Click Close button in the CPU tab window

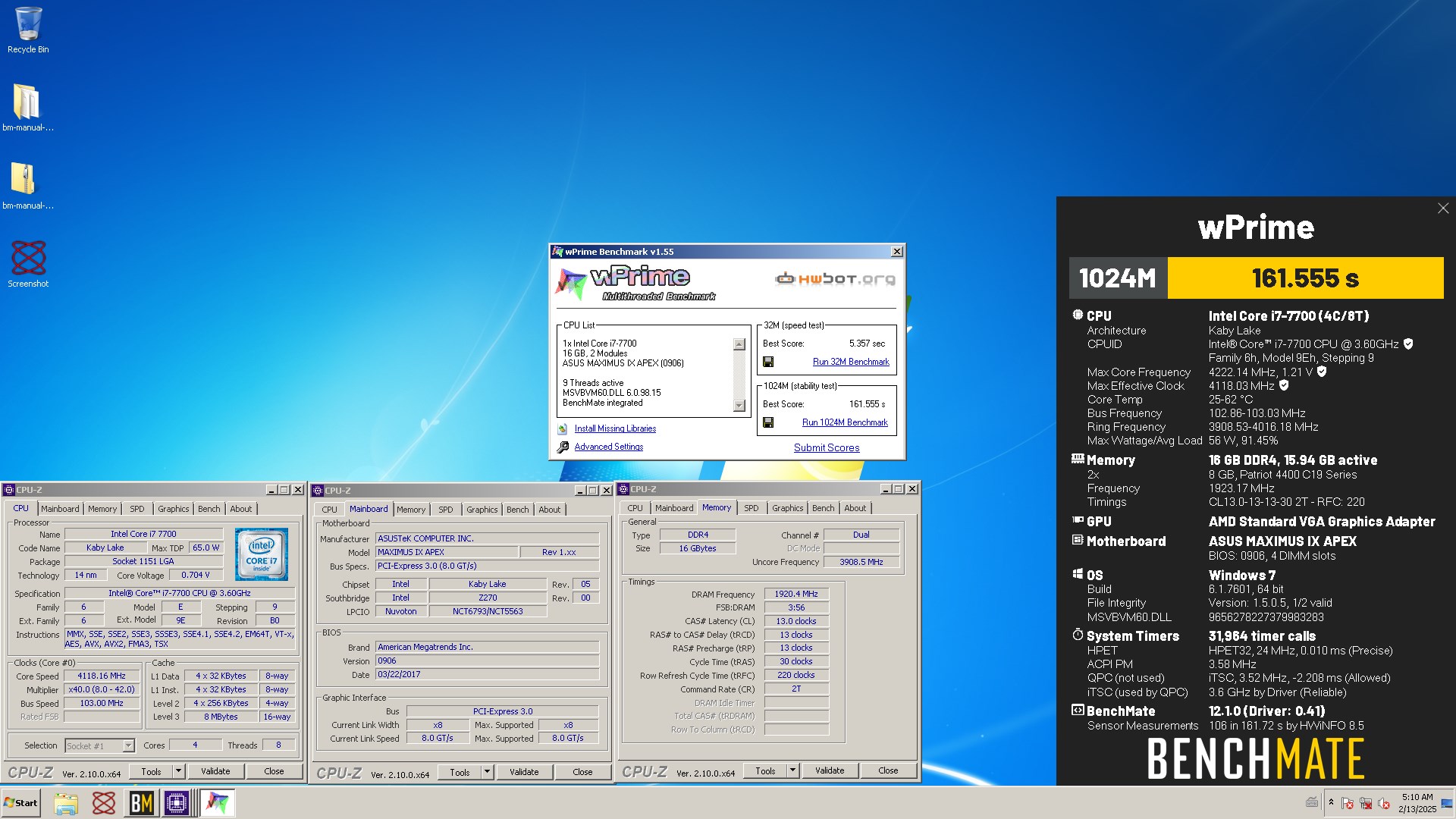[x=274, y=771]
